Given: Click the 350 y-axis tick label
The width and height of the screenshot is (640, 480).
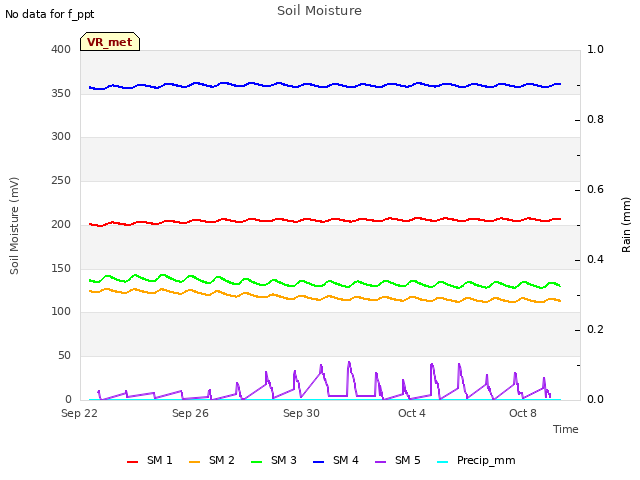Looking at the screenshot, I should (x=61, y=93).
